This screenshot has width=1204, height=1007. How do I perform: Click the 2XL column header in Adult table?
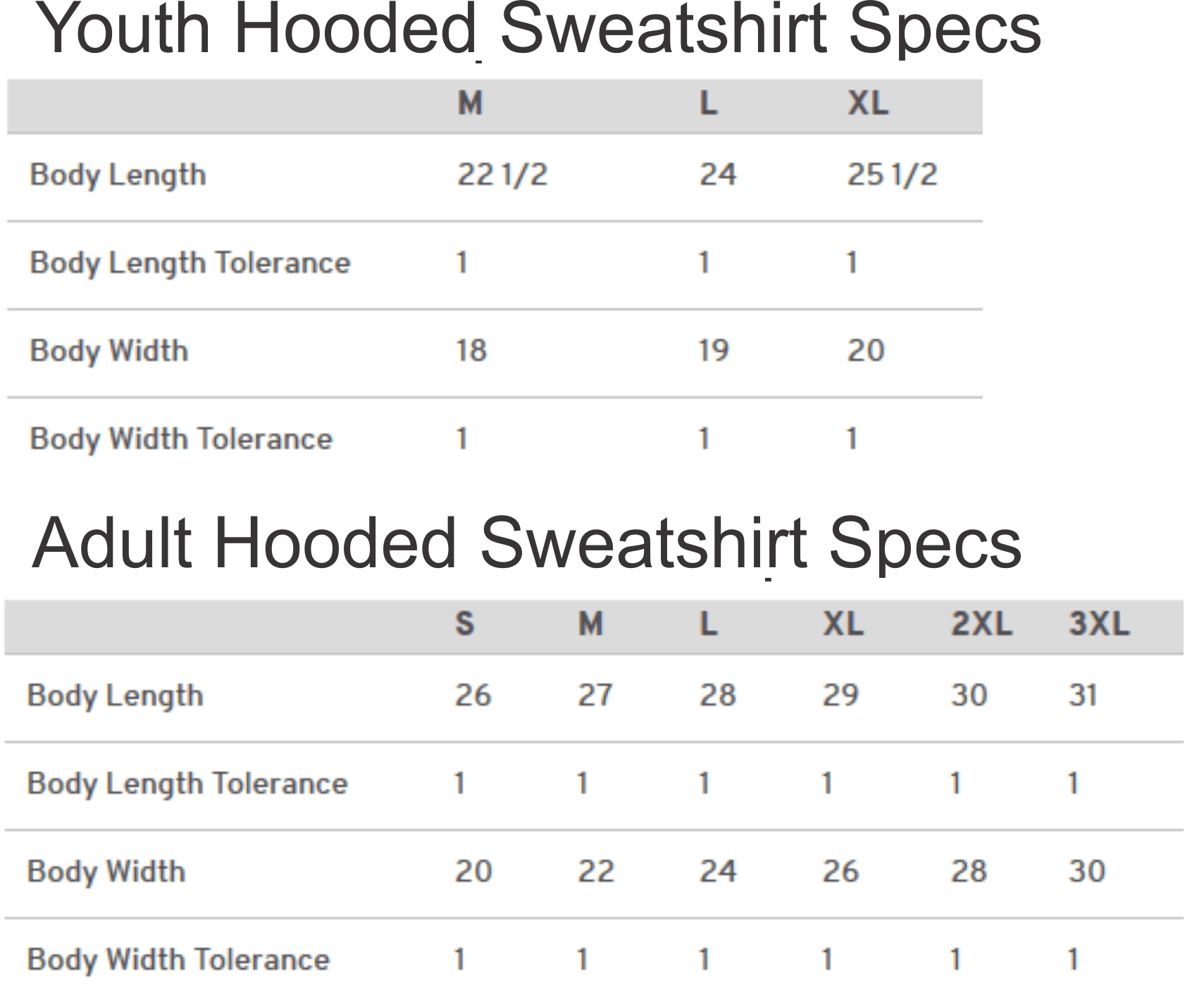click(981, 624)
